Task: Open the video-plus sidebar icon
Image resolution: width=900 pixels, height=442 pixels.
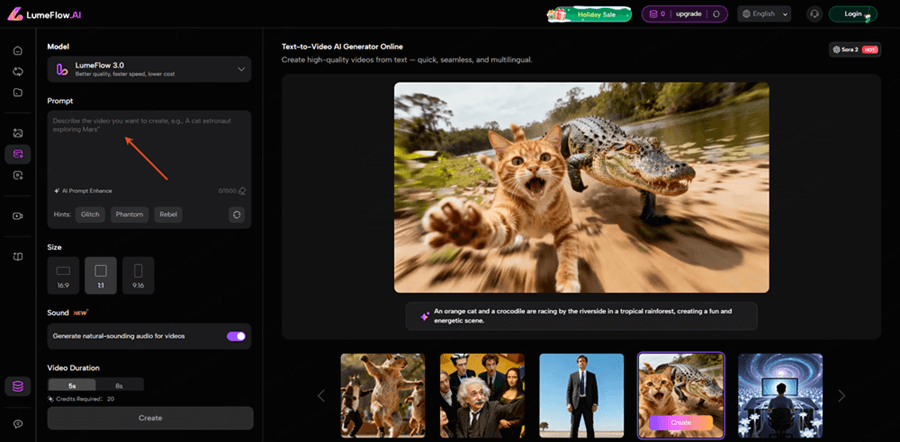Action: click(x=18, y=176)
